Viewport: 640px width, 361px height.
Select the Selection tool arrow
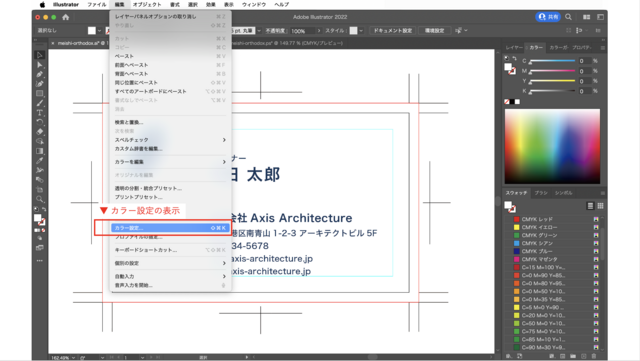click(x=40, y=55)
